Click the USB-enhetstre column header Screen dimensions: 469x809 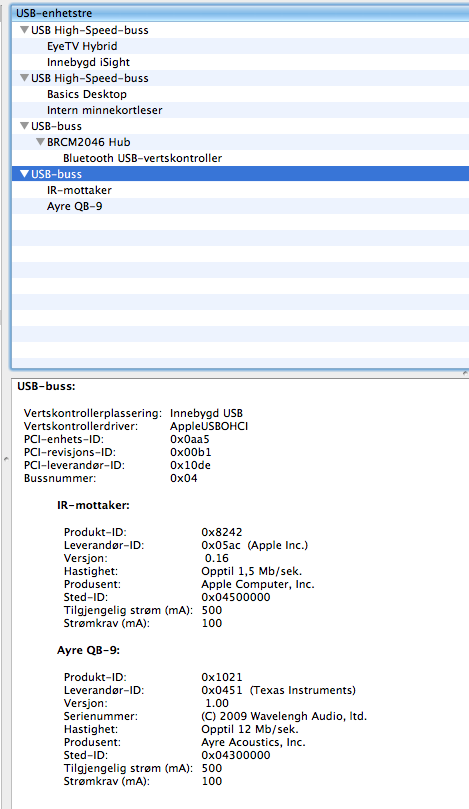(x=240, y=13)
